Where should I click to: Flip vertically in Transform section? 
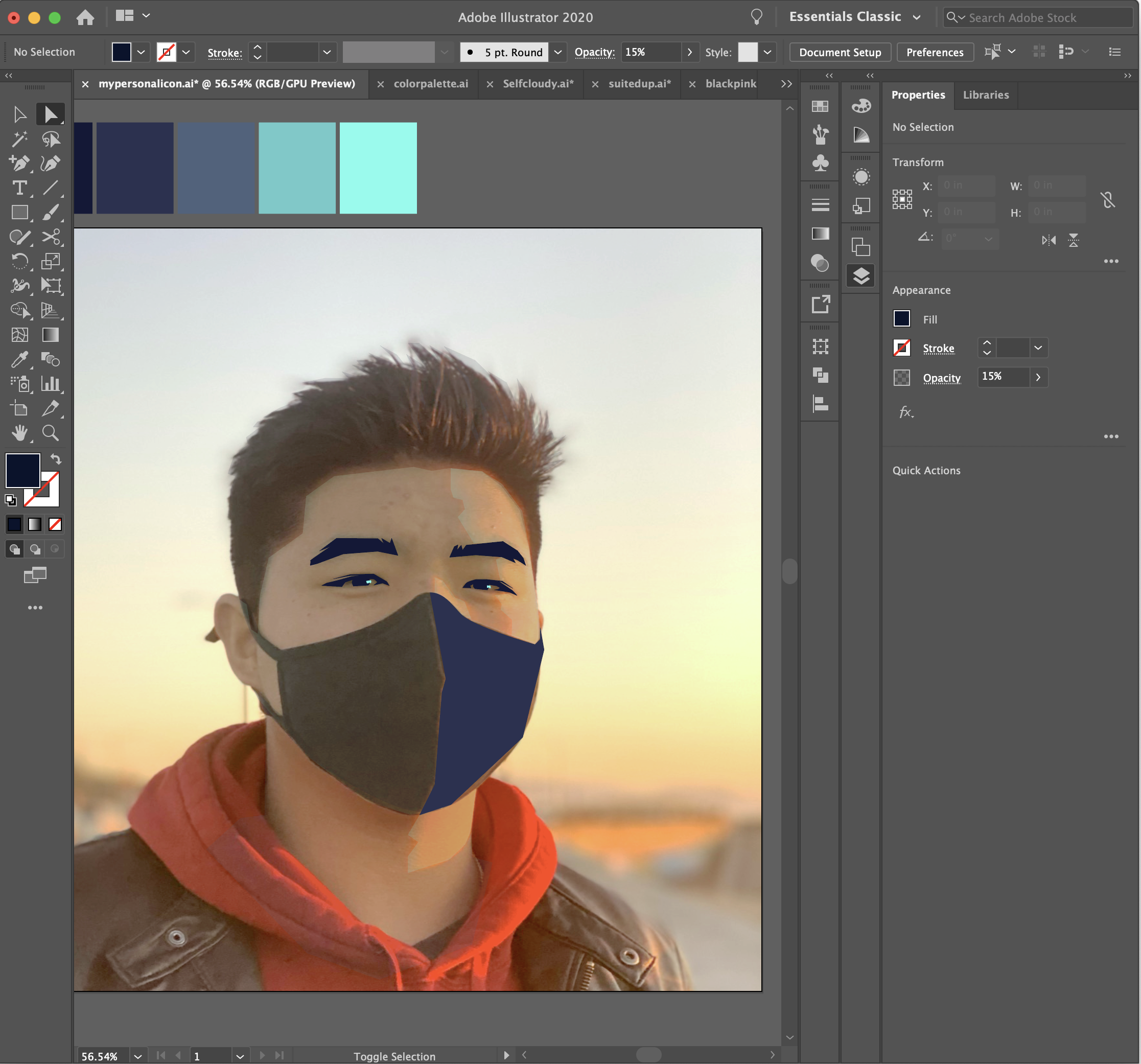pos(1073,240)
